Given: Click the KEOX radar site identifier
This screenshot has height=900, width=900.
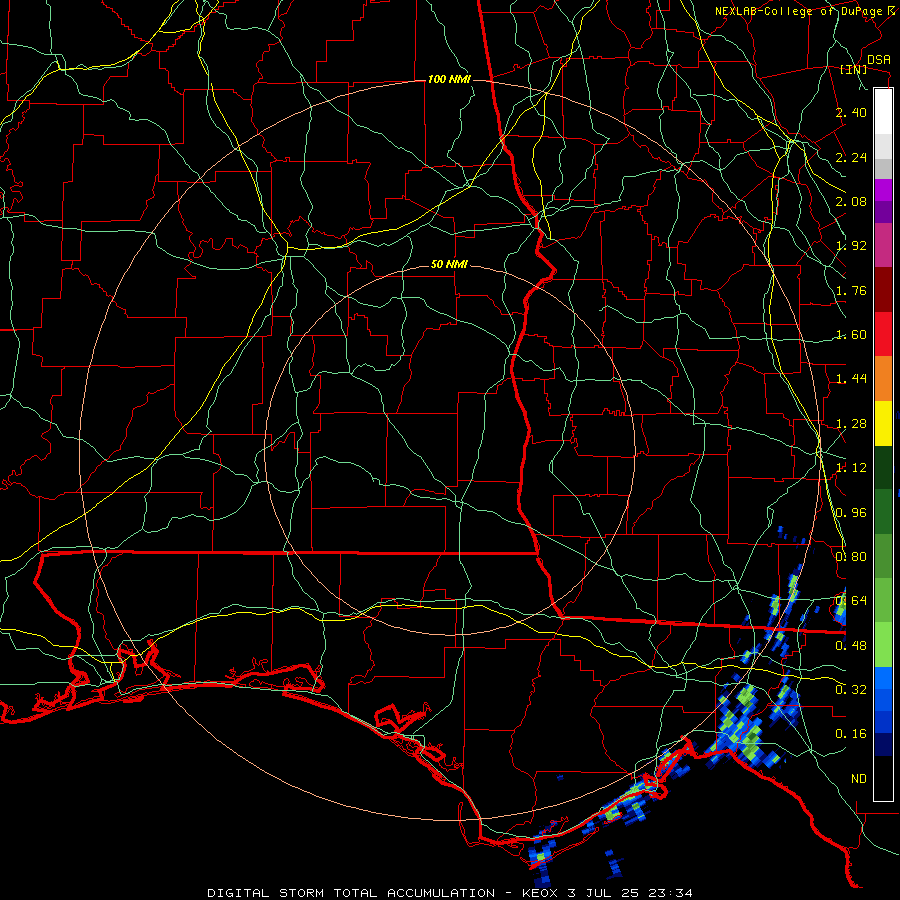Looking at the screenshot, I should 542,893.
